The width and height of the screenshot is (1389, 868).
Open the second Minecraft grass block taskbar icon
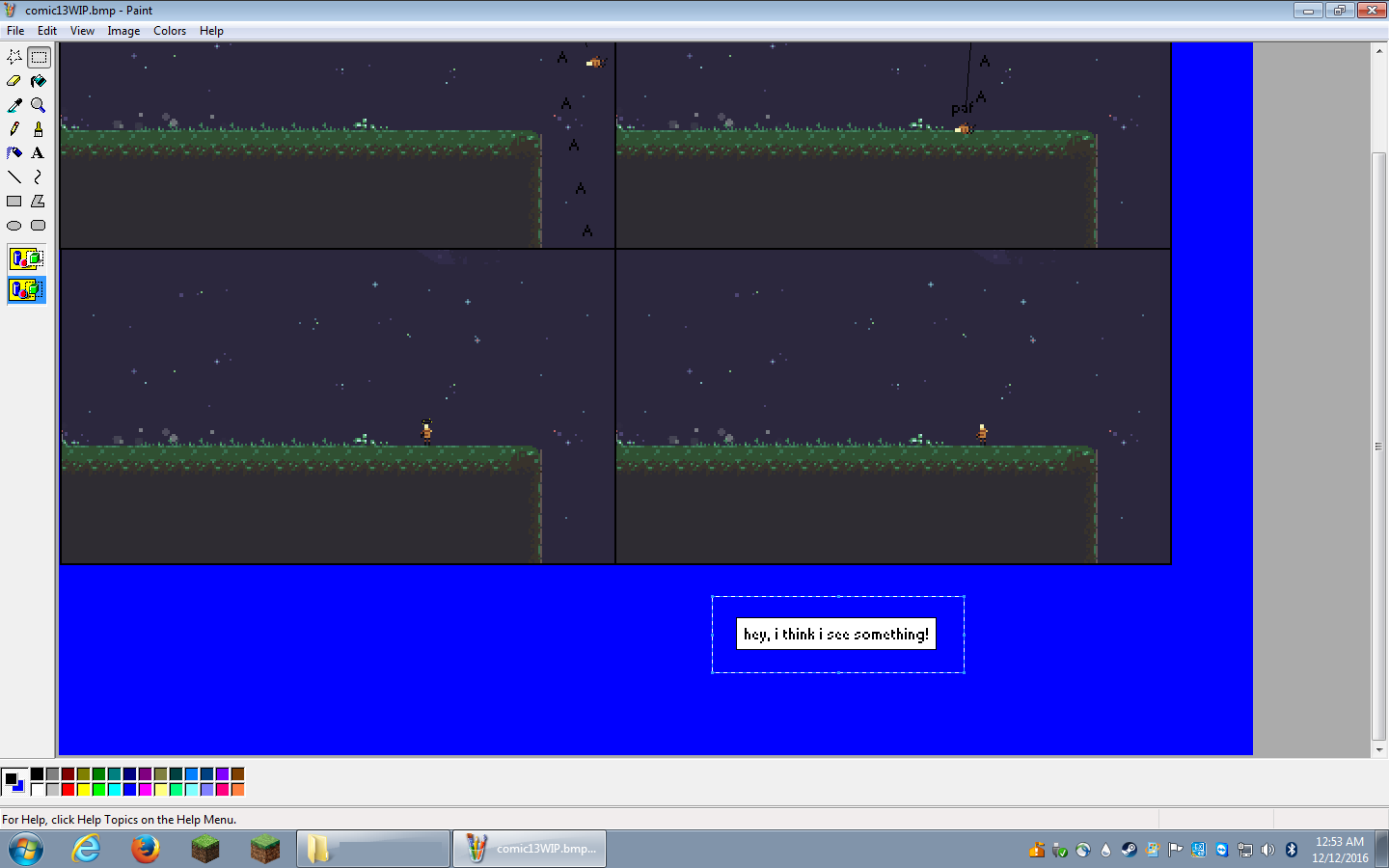[x=265, y=849]
